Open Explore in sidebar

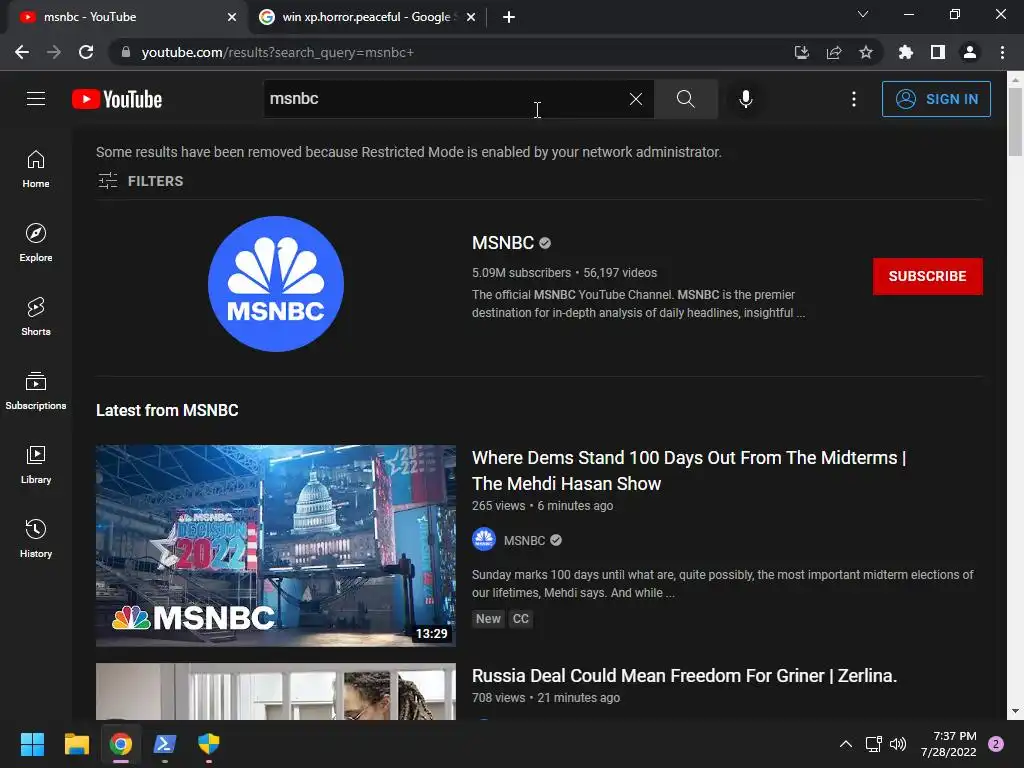36,242
